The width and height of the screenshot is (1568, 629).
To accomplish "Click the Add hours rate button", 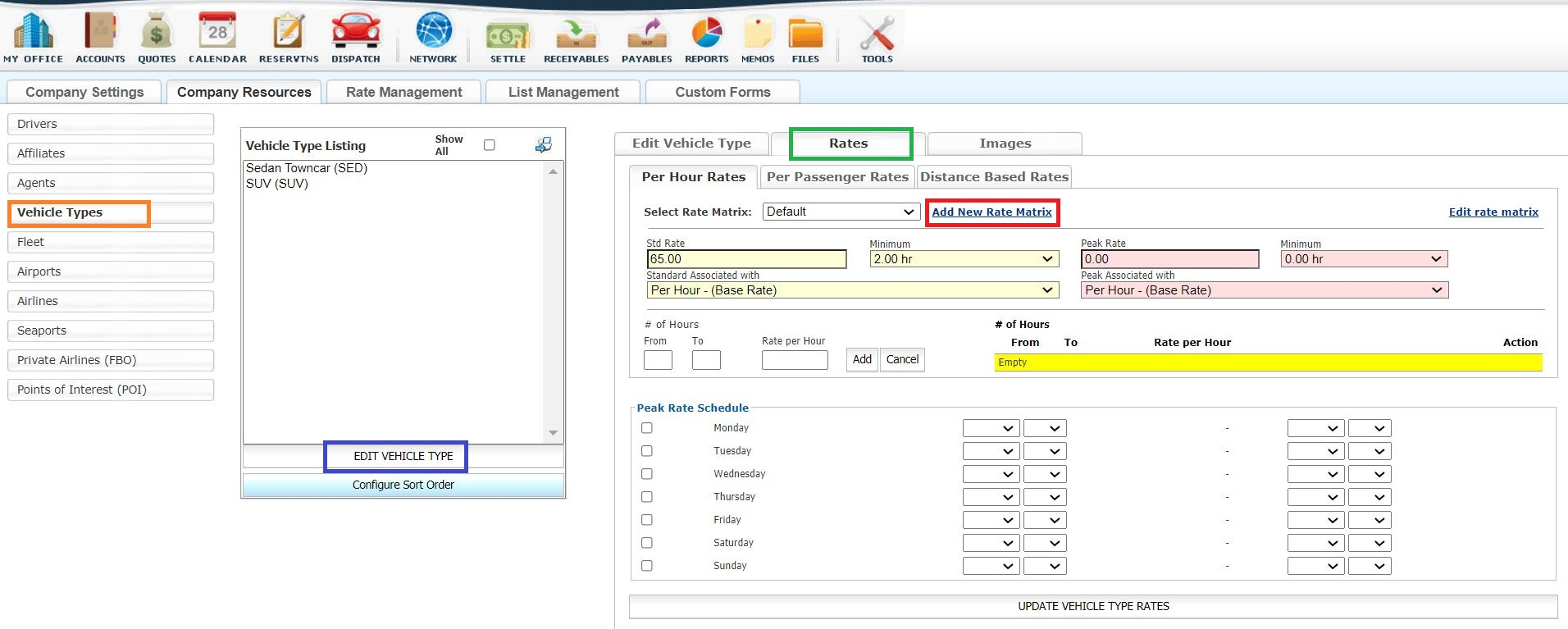I will click(862, 359).
